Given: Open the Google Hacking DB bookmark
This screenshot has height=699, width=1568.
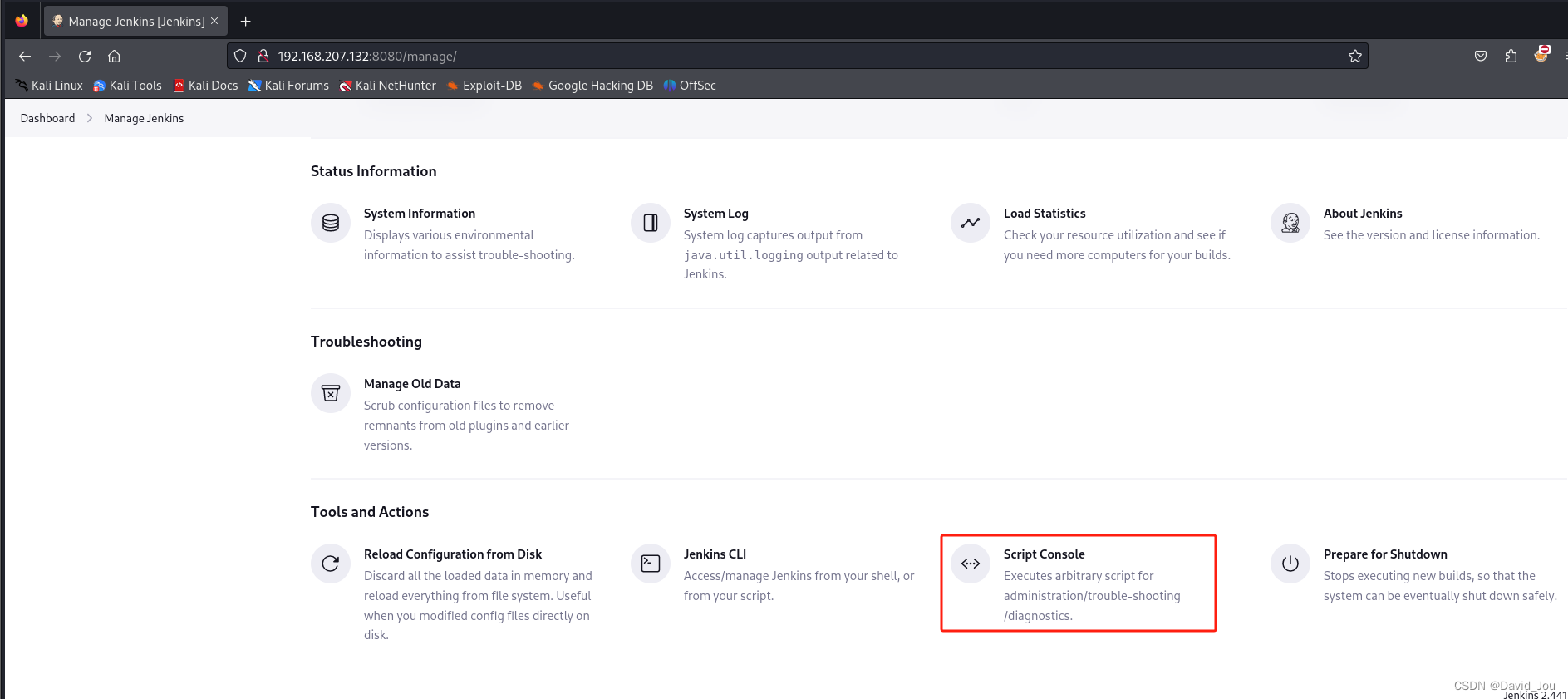Looking at the screenshot, I should coord(592,86).
